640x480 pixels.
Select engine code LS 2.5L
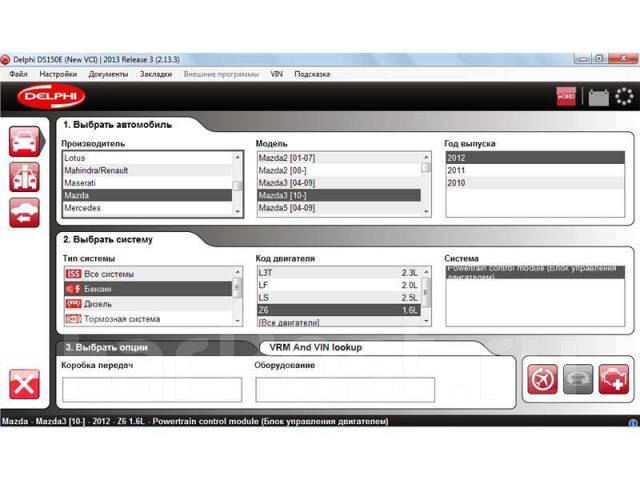(339, 298)
